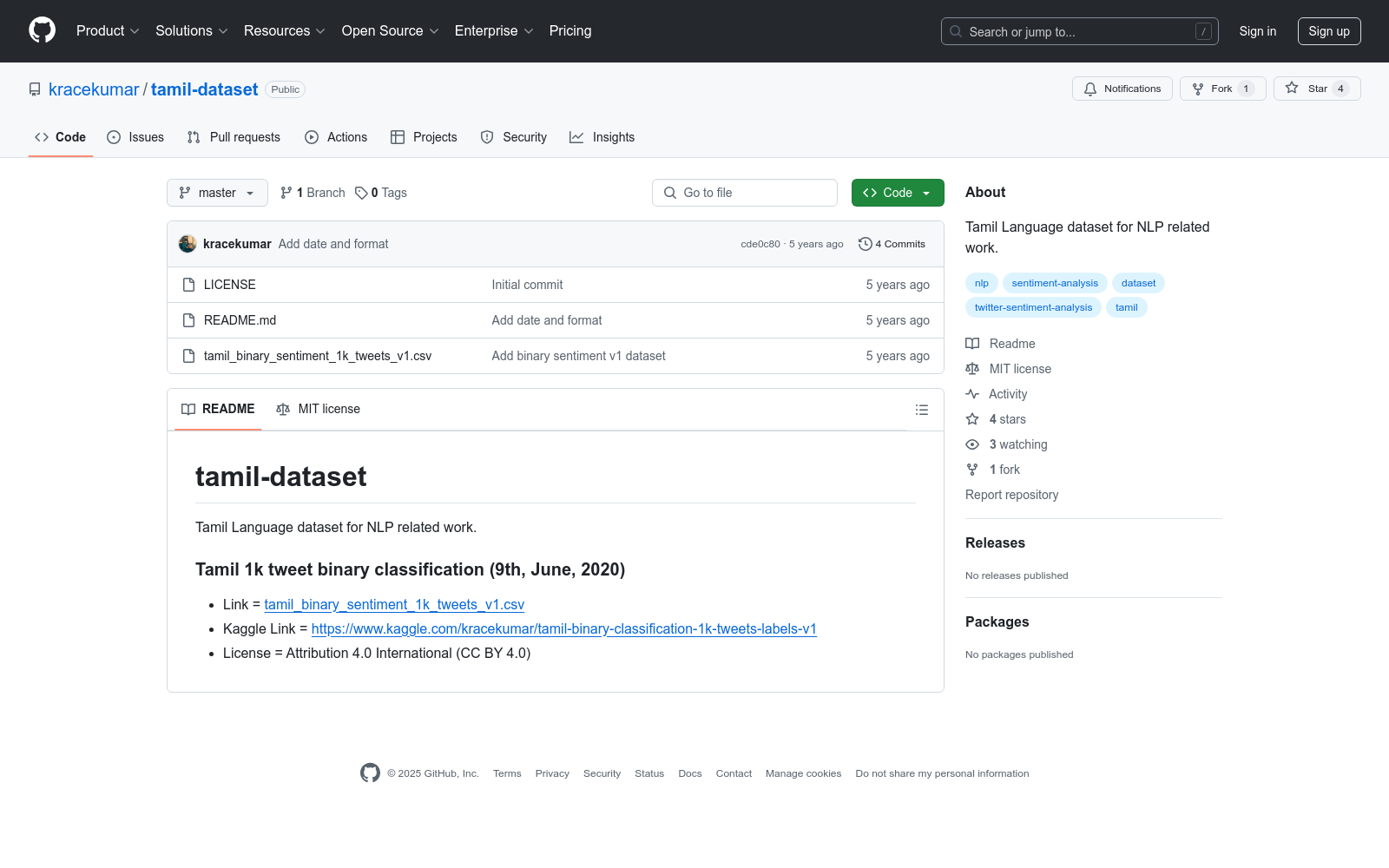The height and width of the screenshot is (868, 1389).
Task: Open the master branch selector dropdown
Action: click(217, 193)
